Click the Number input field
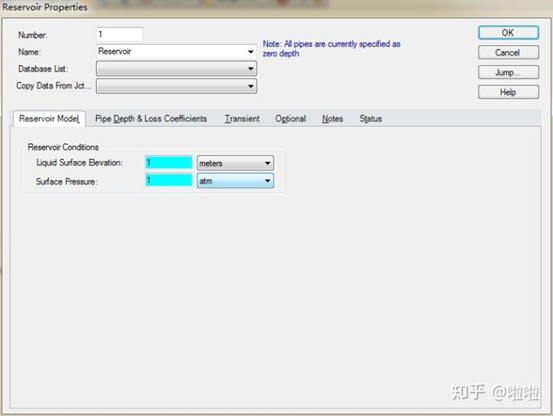This screenshot has height=416, width=553. [x=120, y=34]
